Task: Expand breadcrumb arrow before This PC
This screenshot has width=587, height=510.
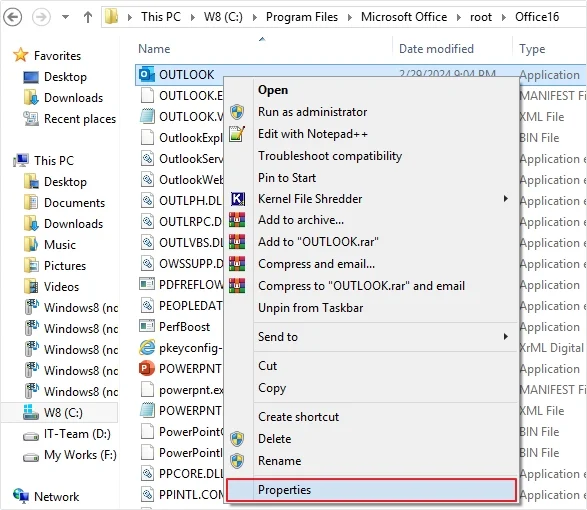Action: (130, 17)
